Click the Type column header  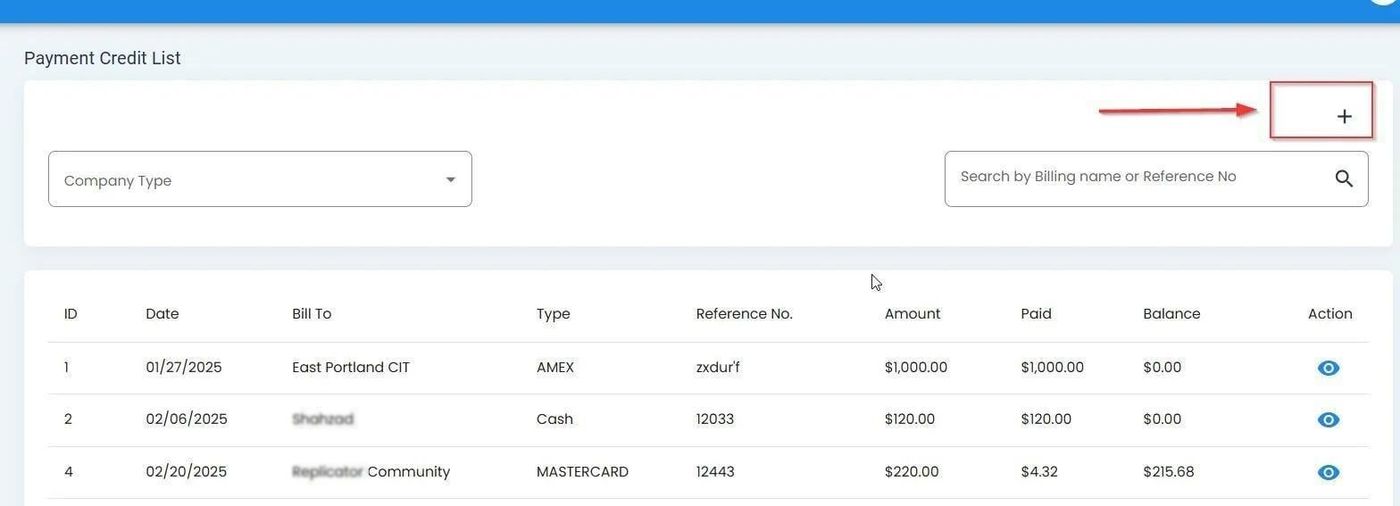553,314
